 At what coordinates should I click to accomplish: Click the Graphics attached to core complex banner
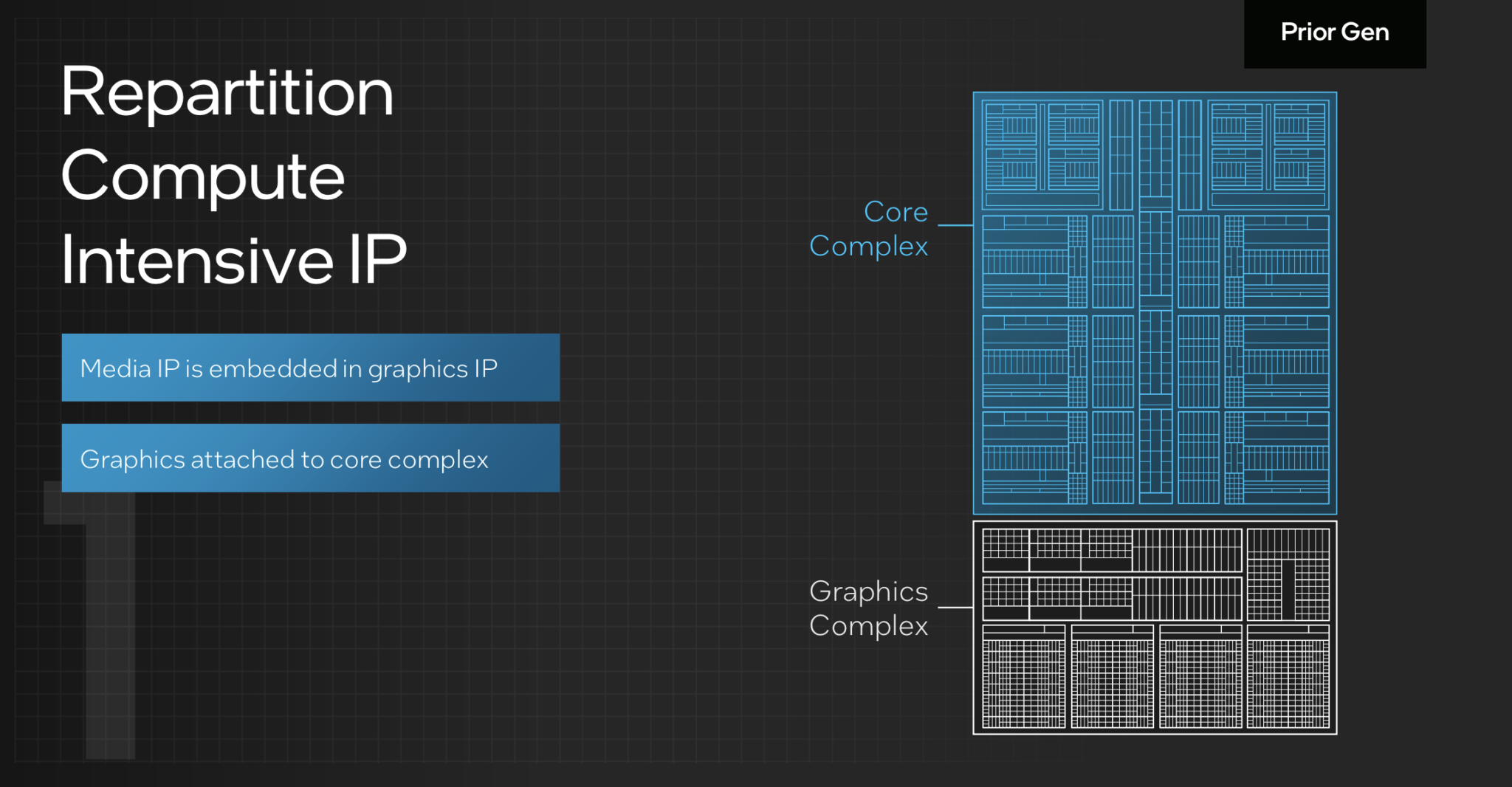click(310, 459)
